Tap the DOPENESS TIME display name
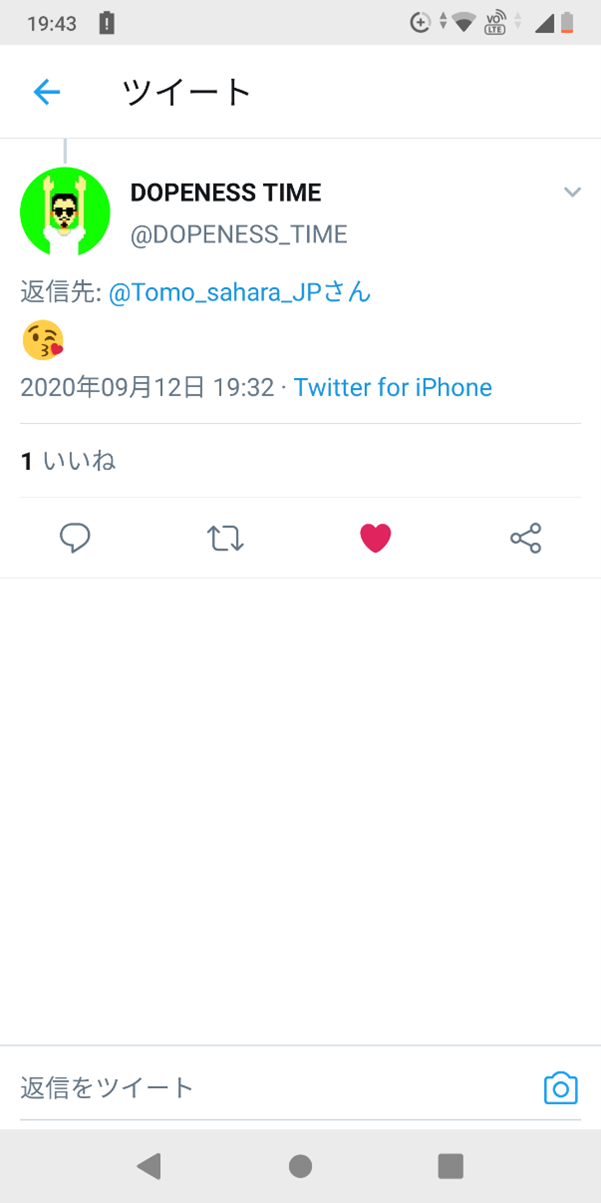Image resolution: width=601 pixels, height=1203 pixels. (x=226, y=192)
